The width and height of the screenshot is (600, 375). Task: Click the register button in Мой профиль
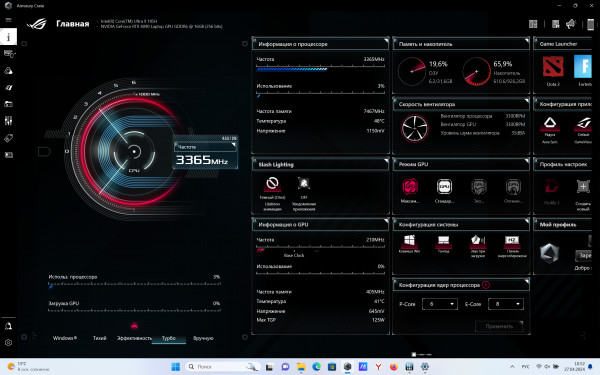[584, 255]
